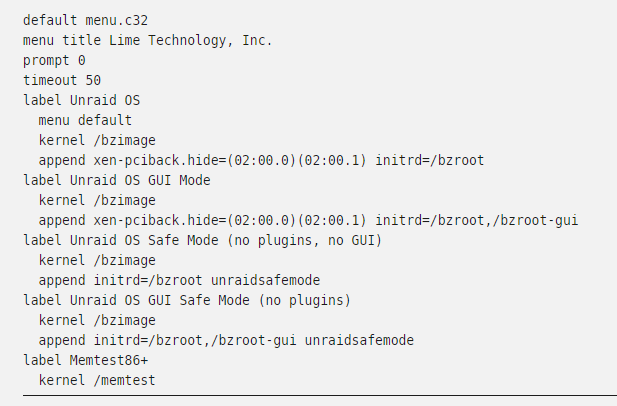This screenshot has width=617, height=406.
Task: Click the text 'initrd=/bzroot' in first append
Action: [x=430, y=161]
